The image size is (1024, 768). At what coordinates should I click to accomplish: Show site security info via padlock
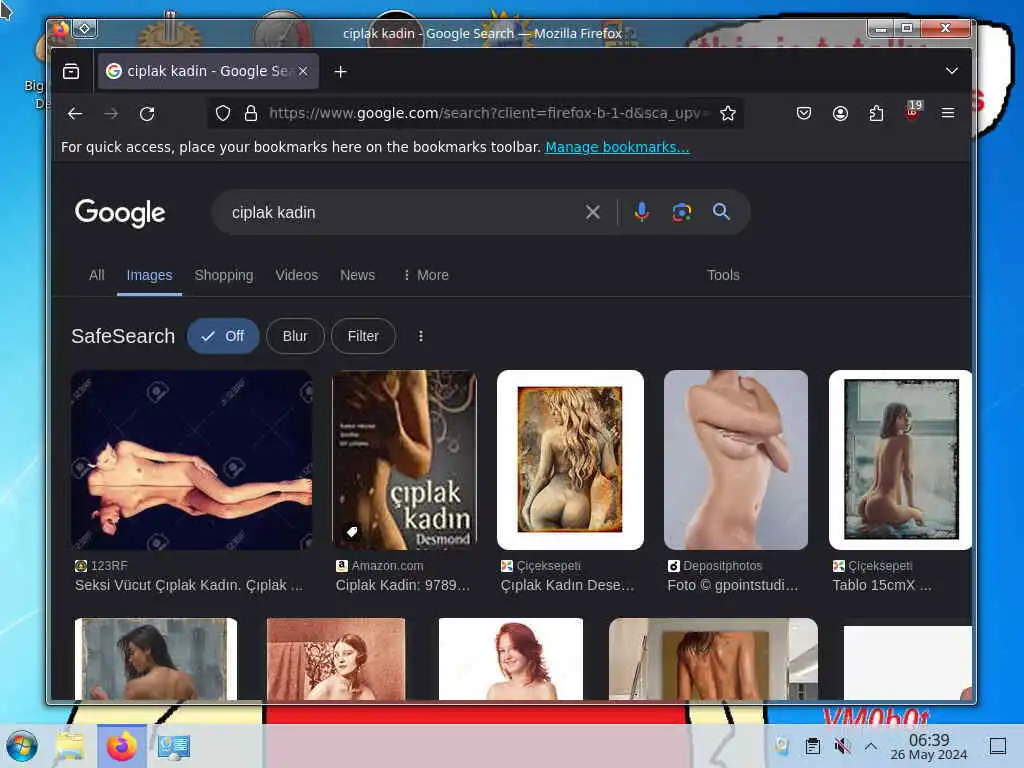point(251,114)
